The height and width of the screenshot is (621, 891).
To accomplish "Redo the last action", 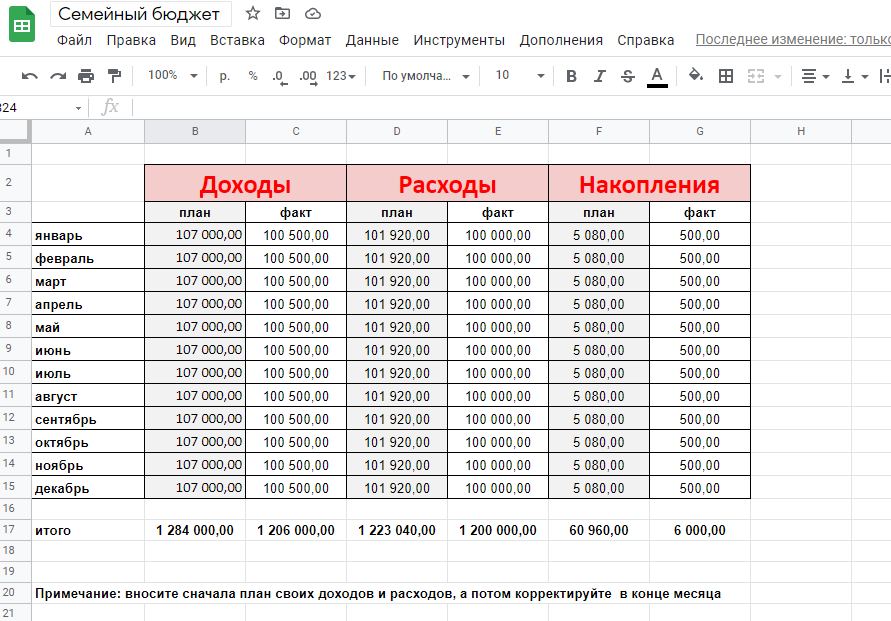I will click(x=58, y=76).
